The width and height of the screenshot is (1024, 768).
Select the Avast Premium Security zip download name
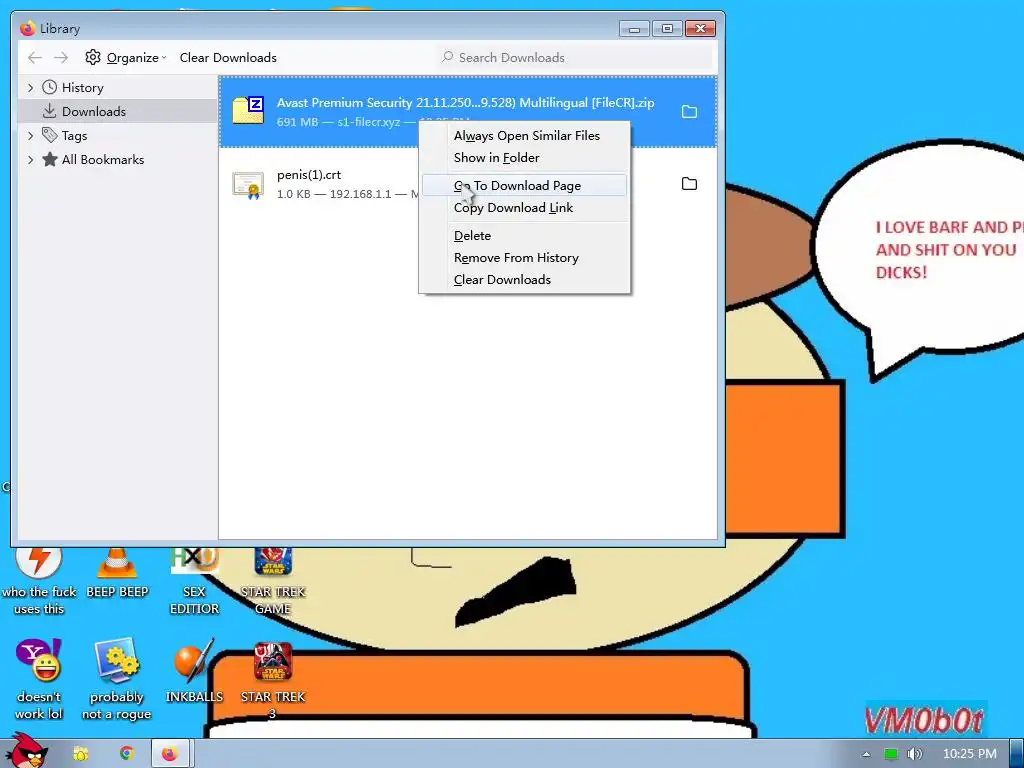465,103
